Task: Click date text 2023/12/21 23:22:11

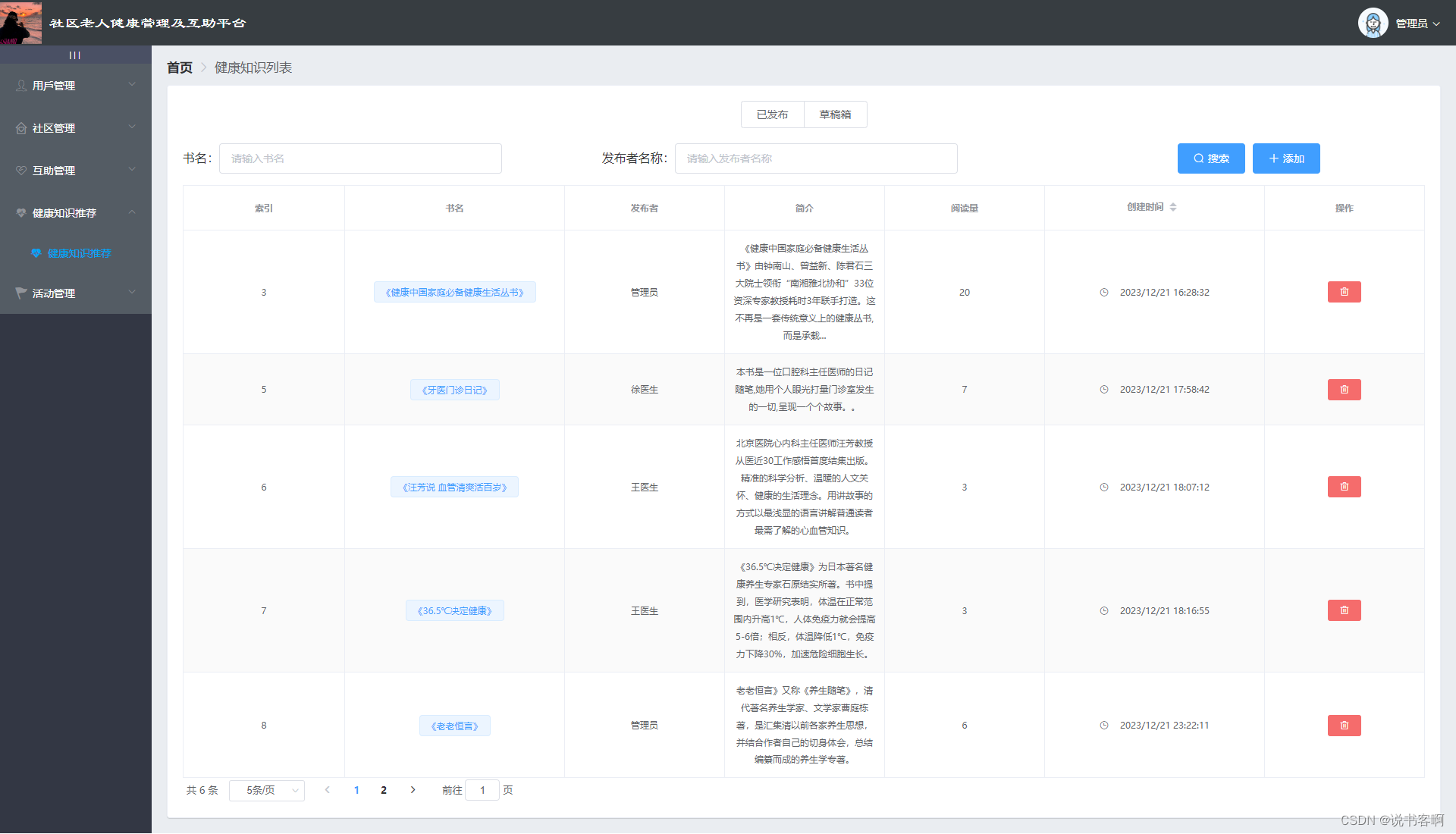Action: [1165, 726]
